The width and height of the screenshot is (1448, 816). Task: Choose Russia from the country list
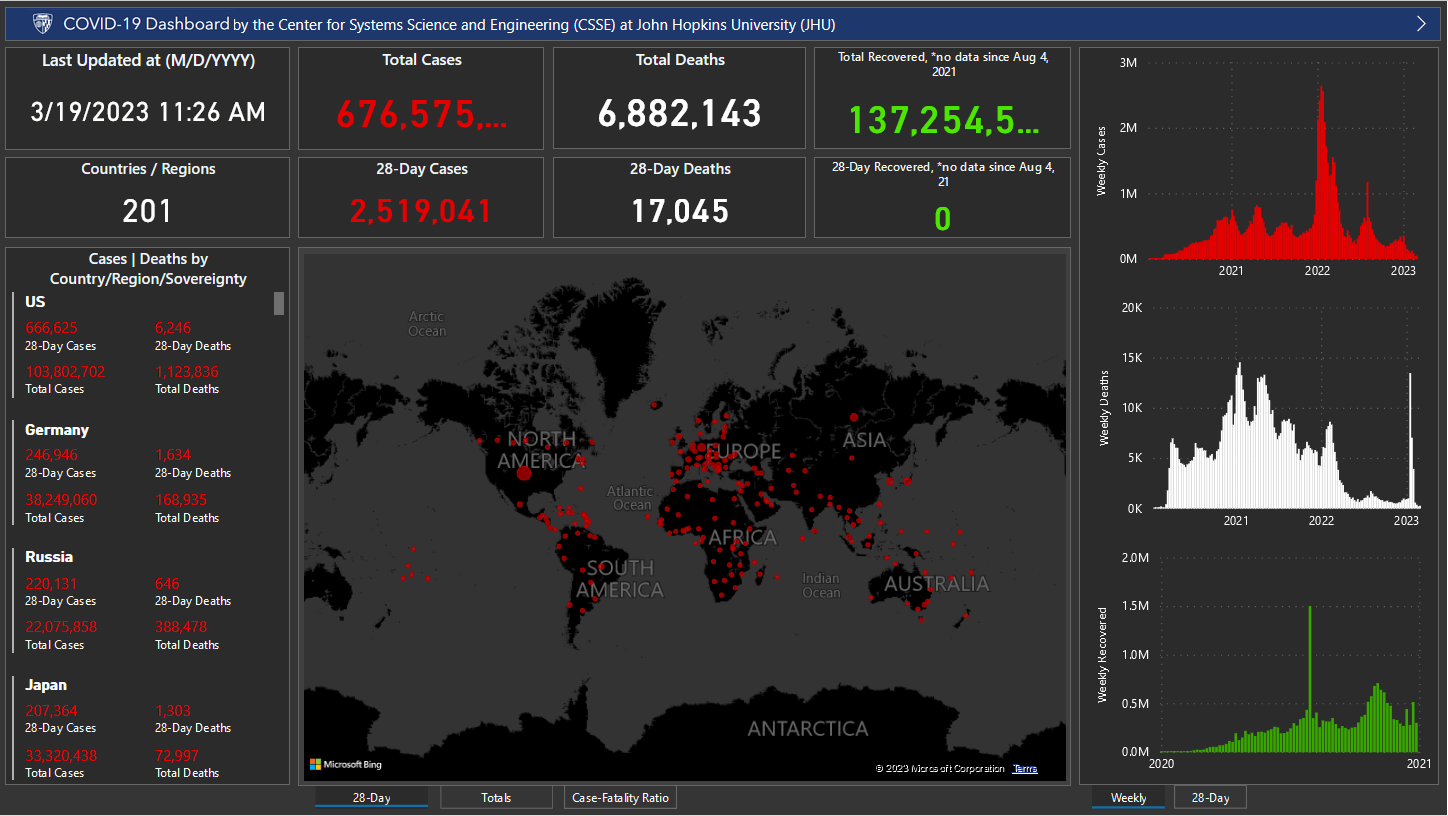49,557
